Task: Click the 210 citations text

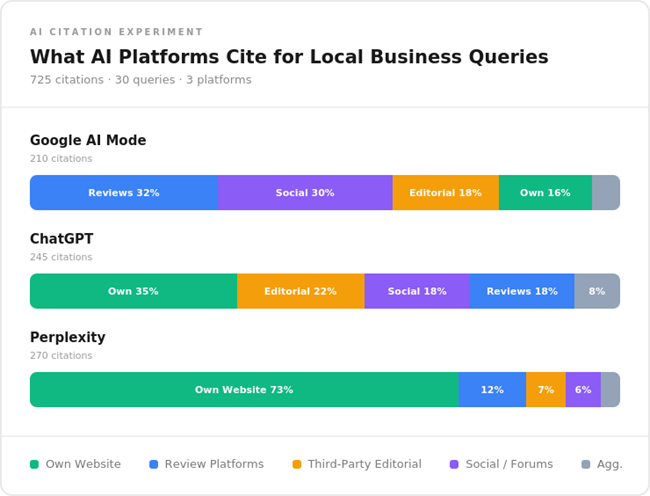Action: pyautogui.click(x=61, y=159)
